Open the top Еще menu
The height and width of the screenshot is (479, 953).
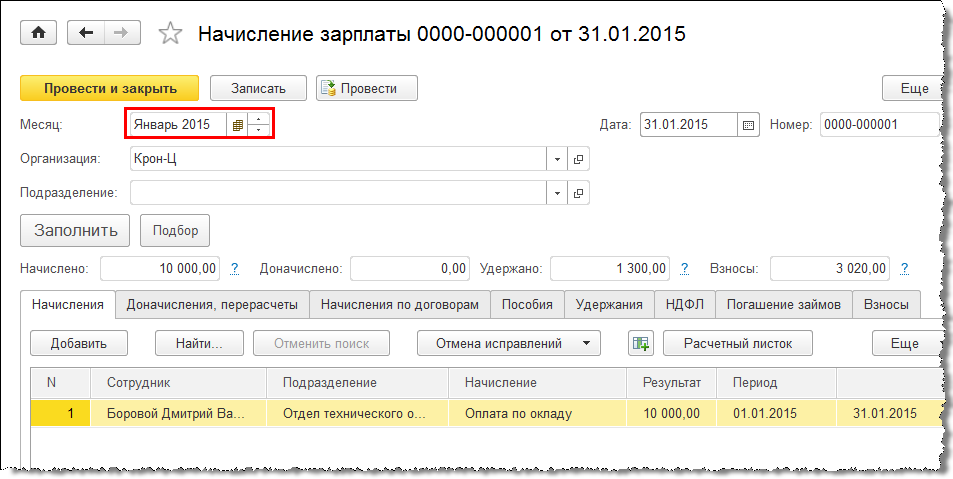pos(914,88)
